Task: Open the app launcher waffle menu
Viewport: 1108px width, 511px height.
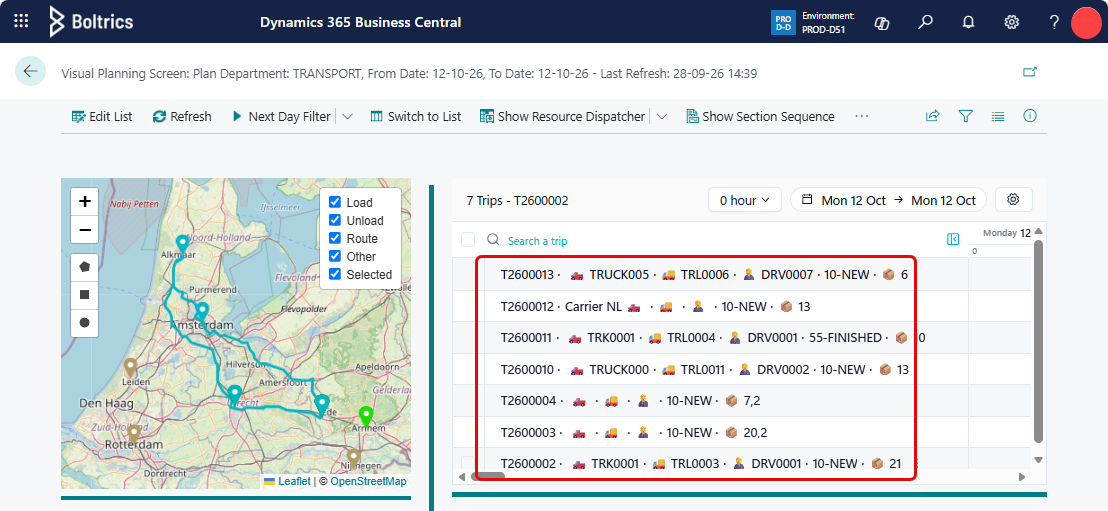Action: 22,21
